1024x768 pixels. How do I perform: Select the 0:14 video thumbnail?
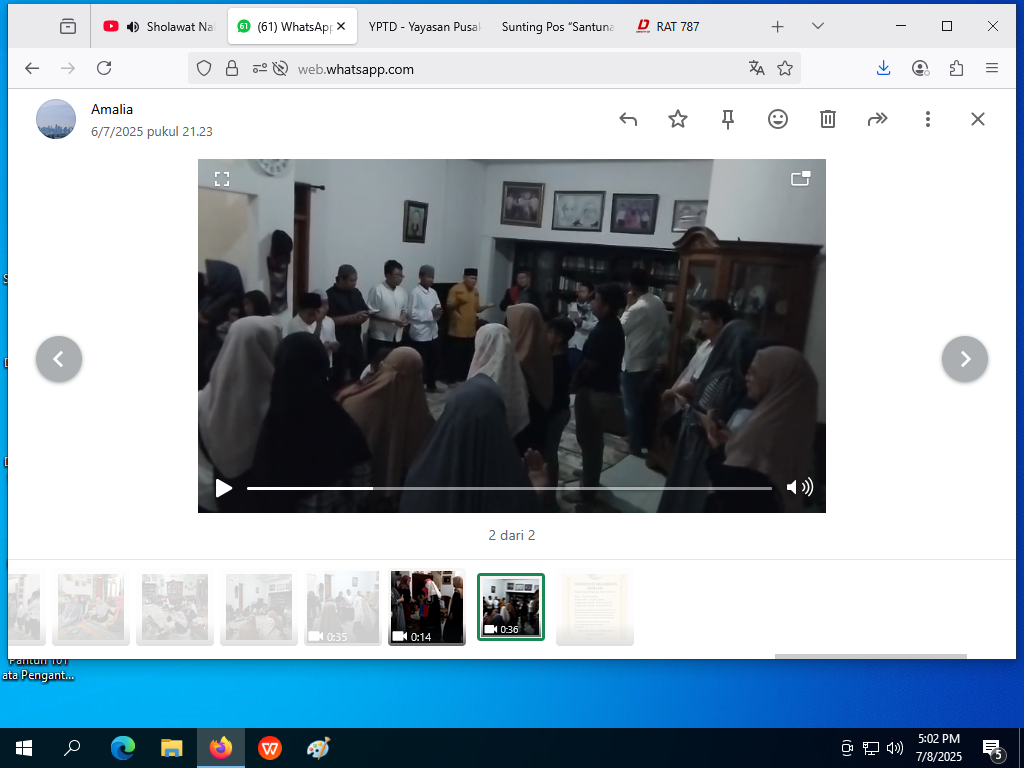[427, 607]
